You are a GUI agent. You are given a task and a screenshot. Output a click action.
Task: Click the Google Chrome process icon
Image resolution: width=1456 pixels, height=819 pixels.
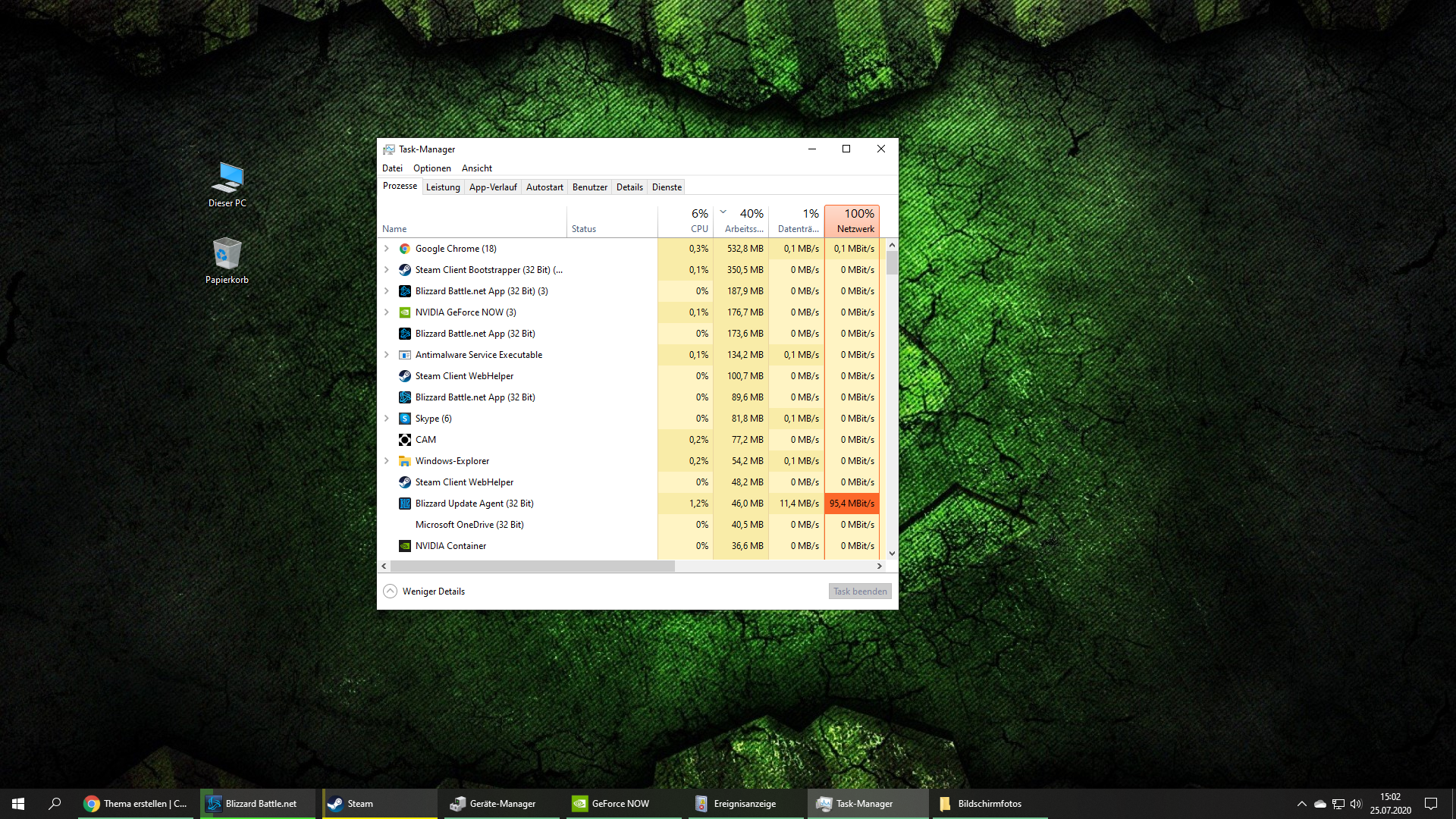pyautogui.click(x=405, y=249)
